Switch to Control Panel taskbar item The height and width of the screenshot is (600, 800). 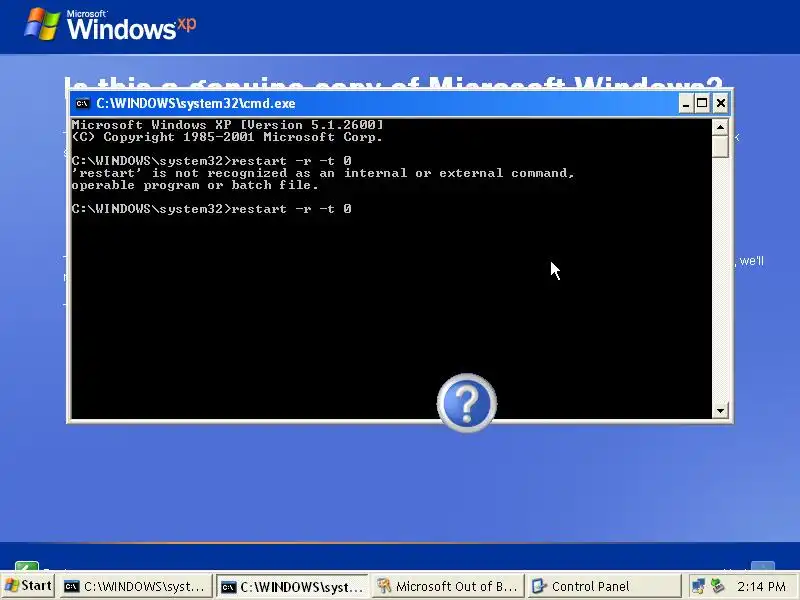[604, 587]
